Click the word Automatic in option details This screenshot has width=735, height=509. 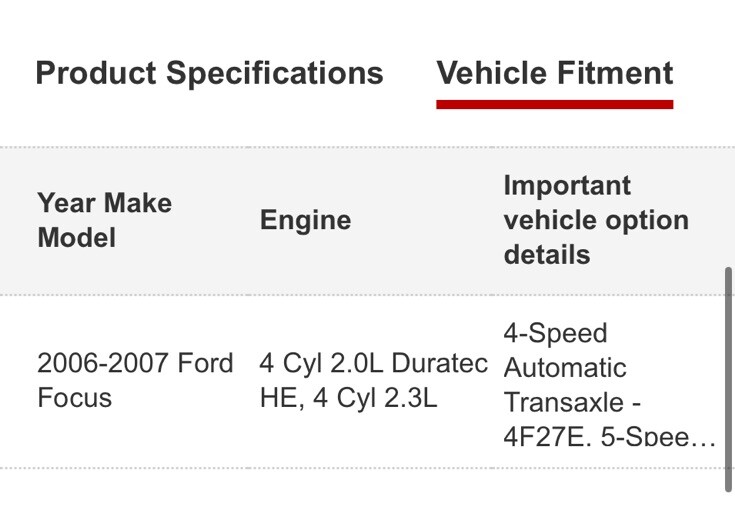pyautogui.click(x=565, y=368)
